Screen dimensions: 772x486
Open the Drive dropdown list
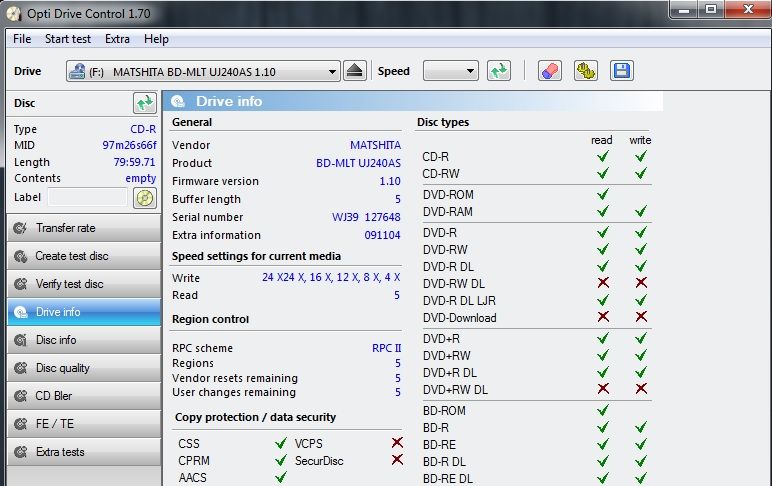coord(332,72)
